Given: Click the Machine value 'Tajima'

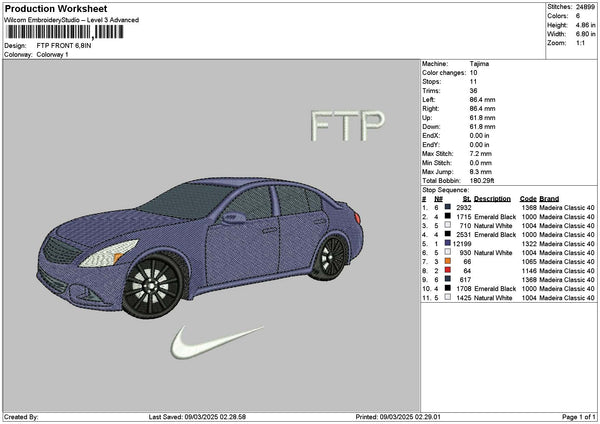Looking at the screenshot, I should pos(479,64).
